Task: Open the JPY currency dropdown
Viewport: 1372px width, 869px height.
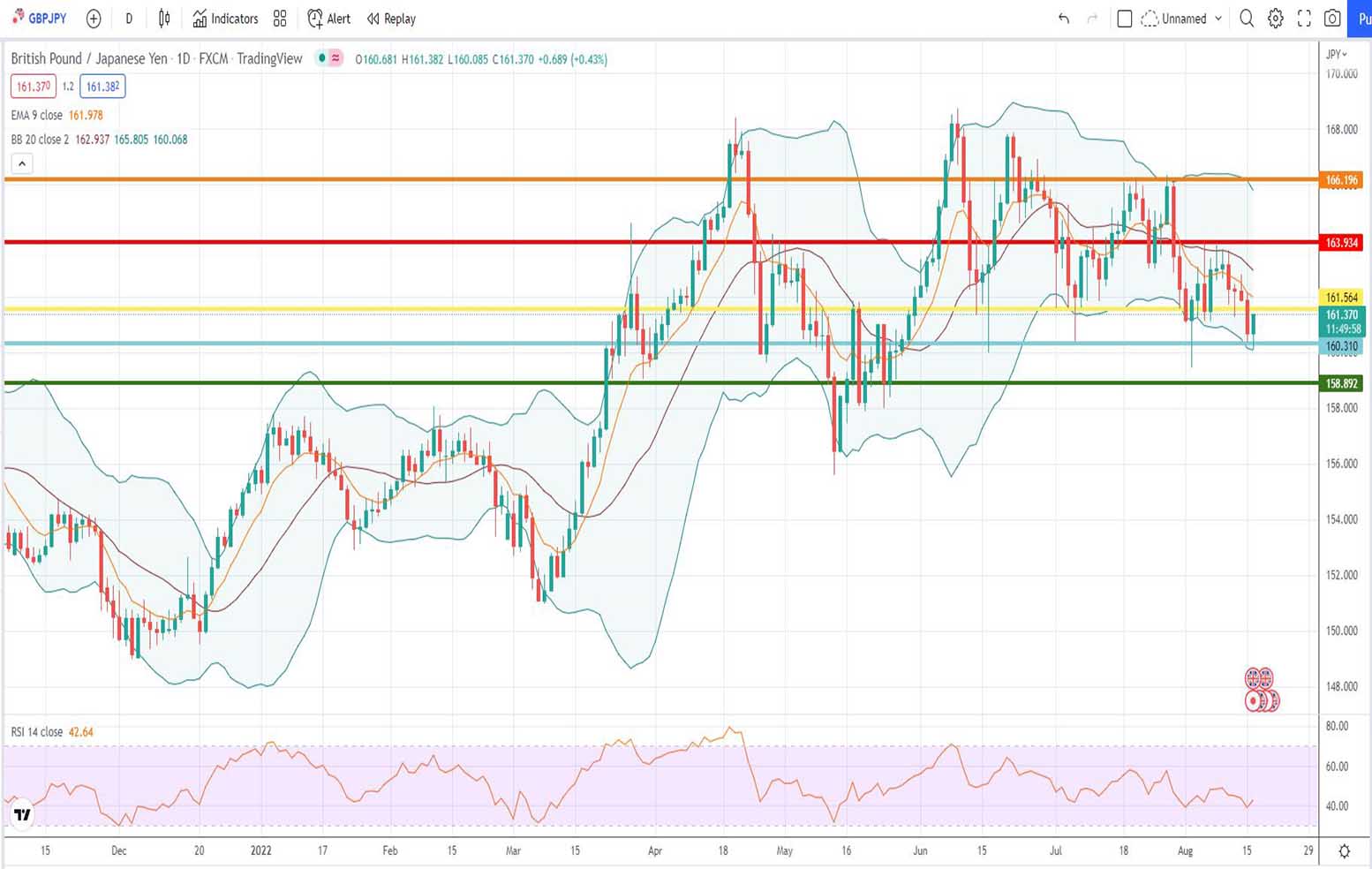Action: (1337, 54)
